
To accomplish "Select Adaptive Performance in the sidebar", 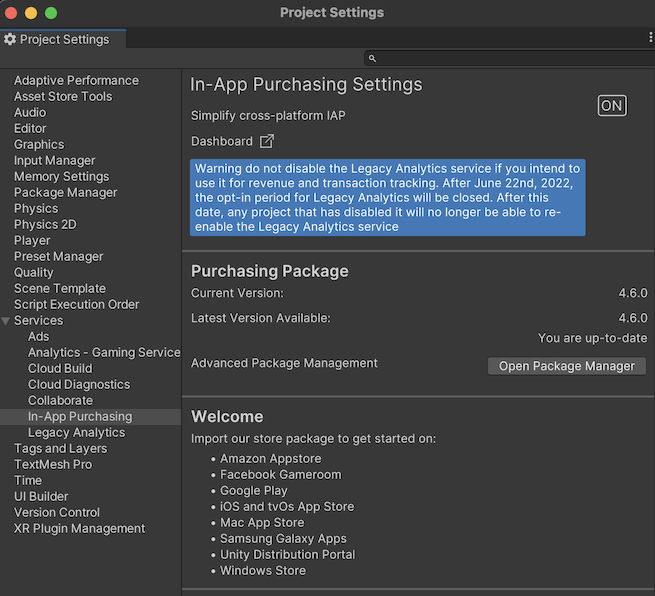I will [76, 81].
